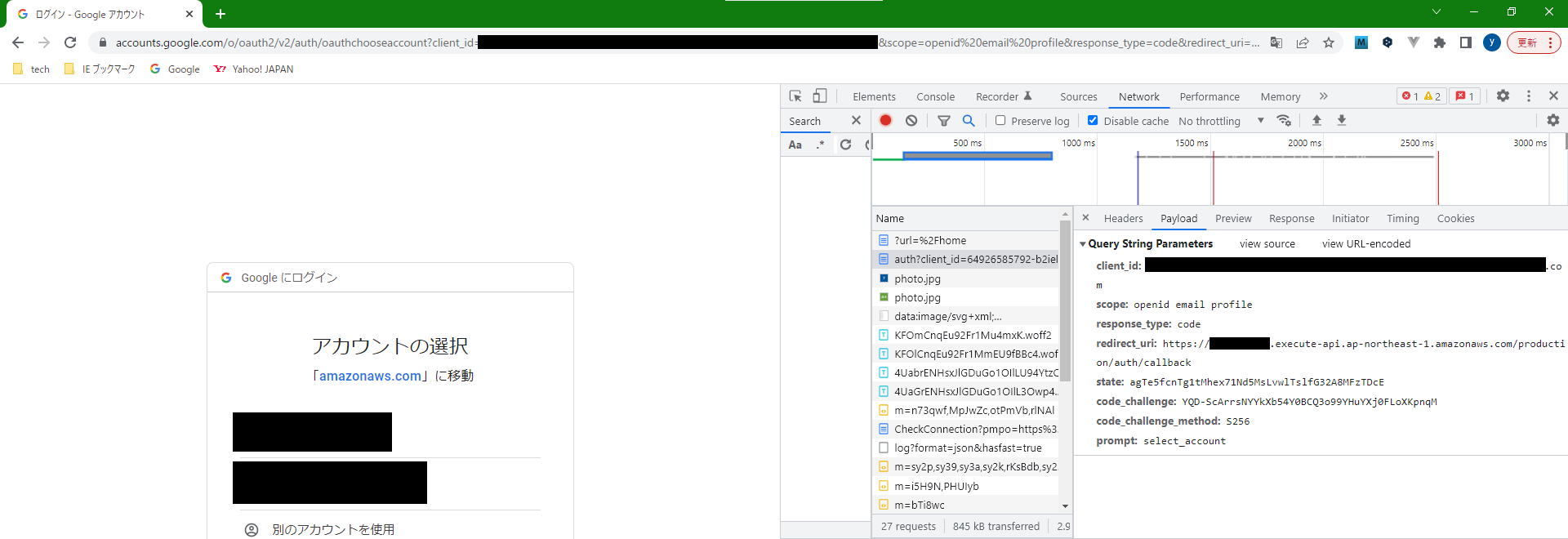Open the issues counter badge showing 1
1568x539 pixels.
1465,96
